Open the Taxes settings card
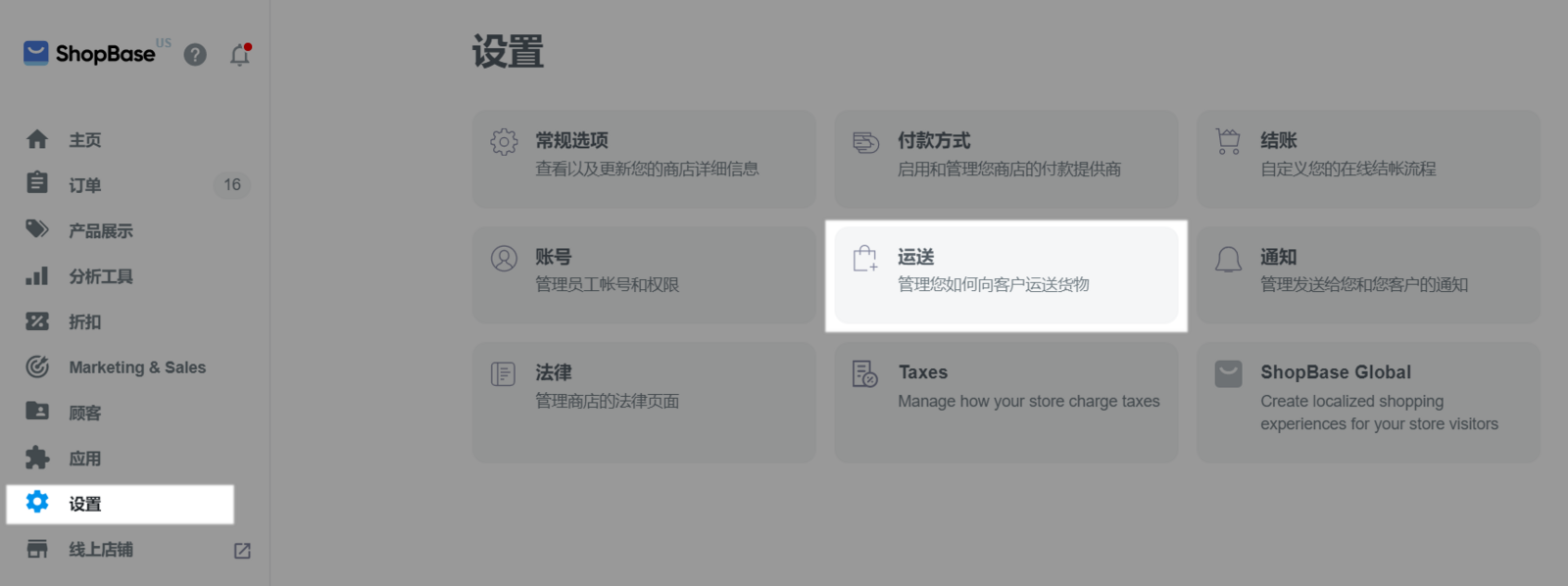Screen dimensions: 1568x586 [1005, 402]
